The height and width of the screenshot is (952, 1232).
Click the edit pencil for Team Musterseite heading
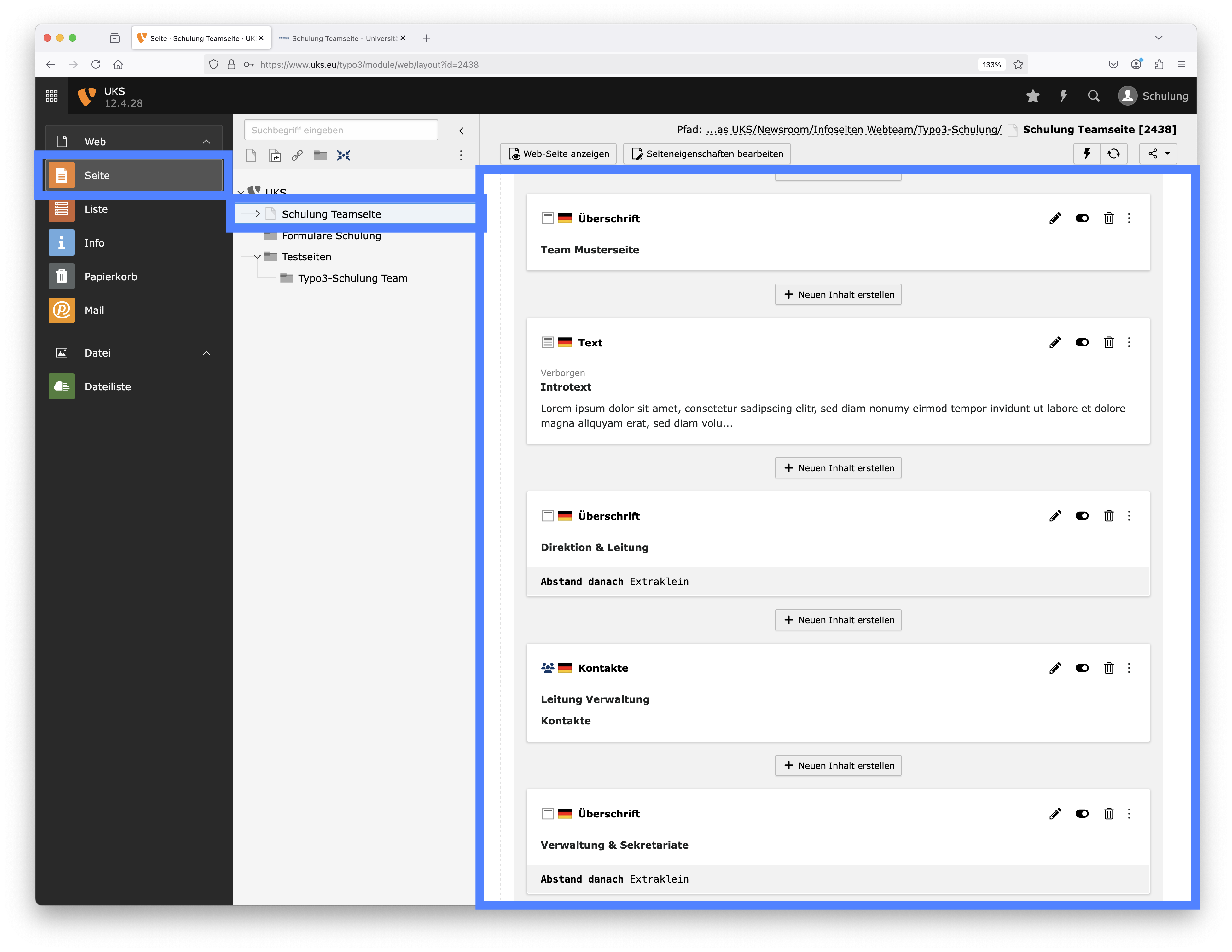coord(1055,218)
